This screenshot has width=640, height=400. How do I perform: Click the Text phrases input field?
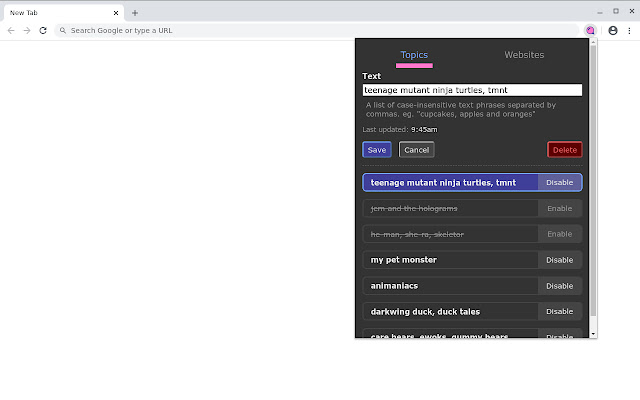coord(472,90)
